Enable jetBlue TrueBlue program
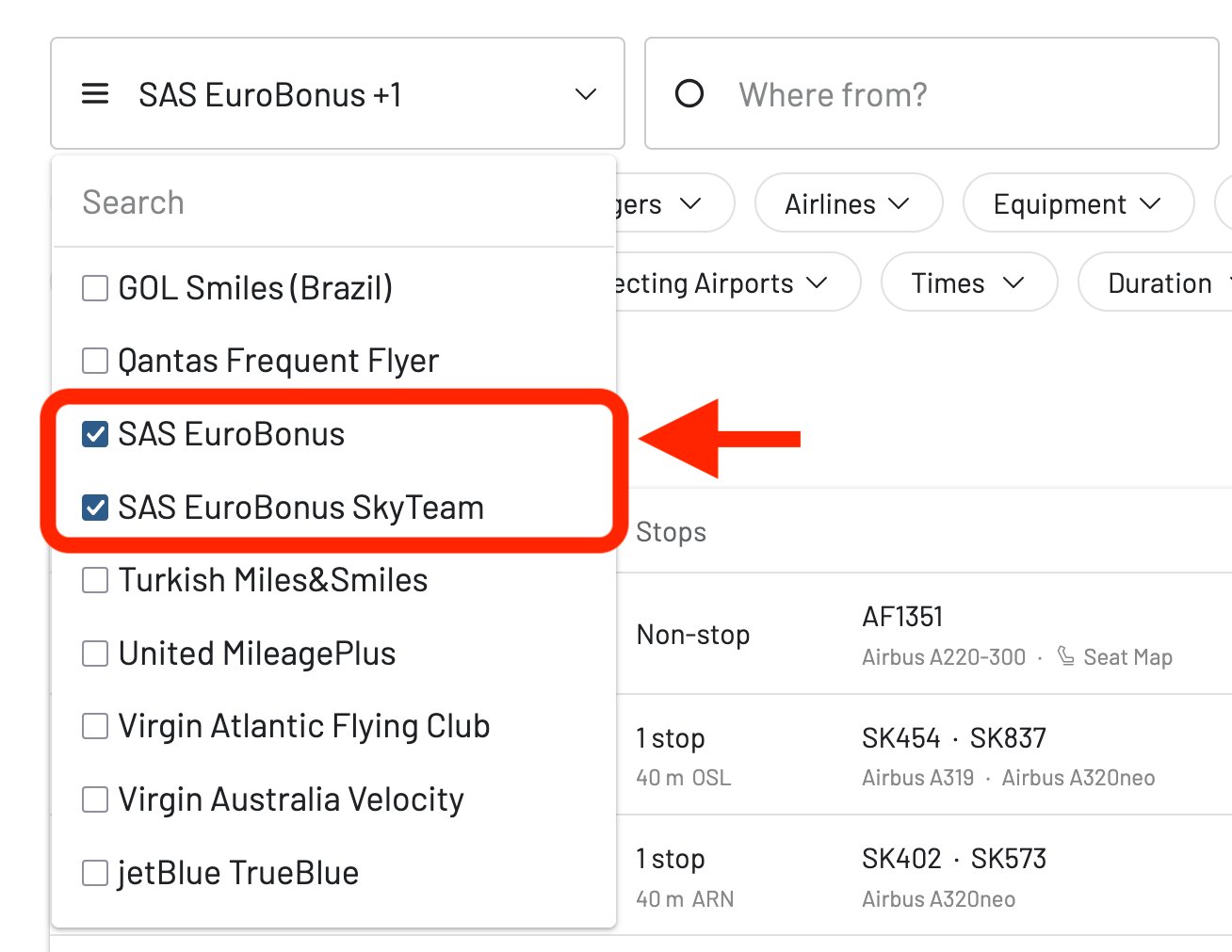This screenshot has width=1232, height=952. click(94, 872)
